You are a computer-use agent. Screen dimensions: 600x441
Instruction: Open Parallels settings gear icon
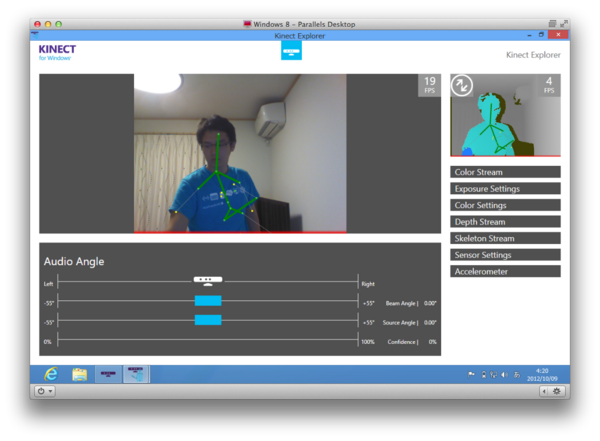point(557,391)
